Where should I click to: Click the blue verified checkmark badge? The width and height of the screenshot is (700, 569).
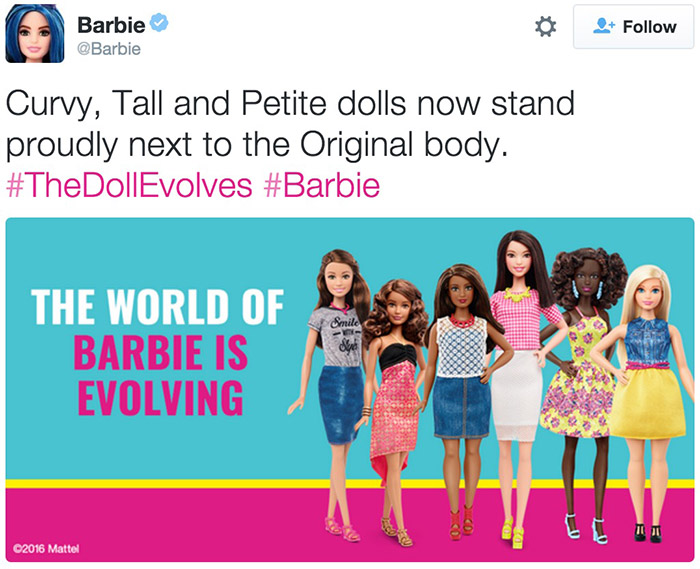pyautogui.click(x=158, y=22)
